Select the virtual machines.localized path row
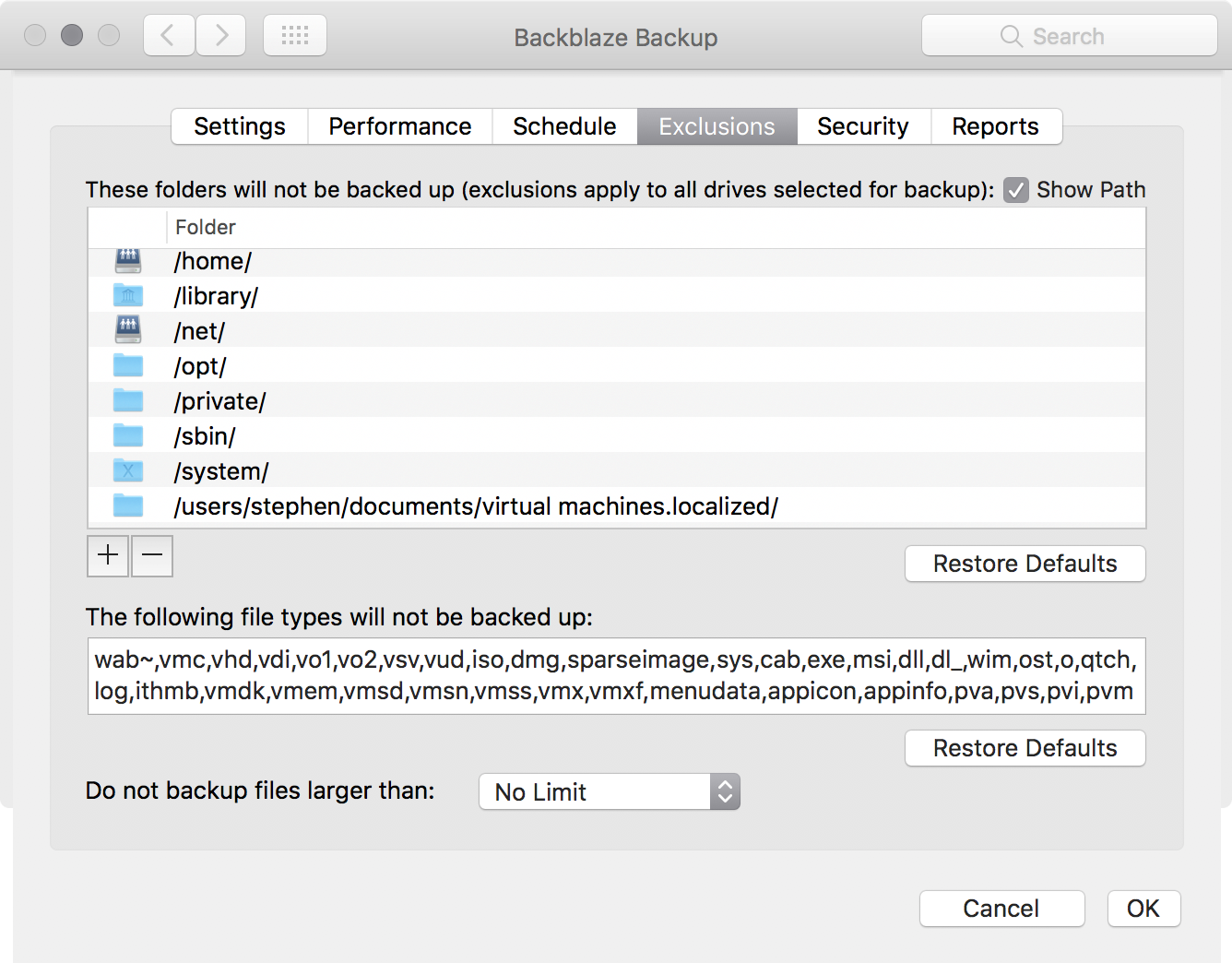This screenshot has height=963, width=1232. [617, 506]
